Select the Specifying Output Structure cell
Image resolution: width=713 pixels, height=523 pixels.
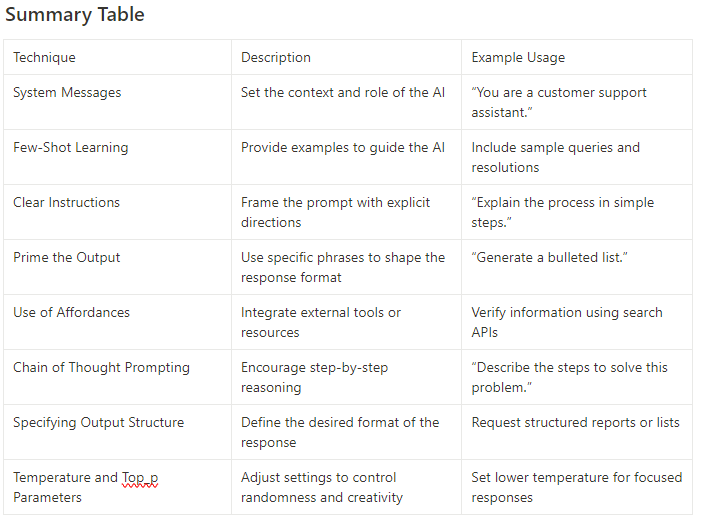pos(98,423)
